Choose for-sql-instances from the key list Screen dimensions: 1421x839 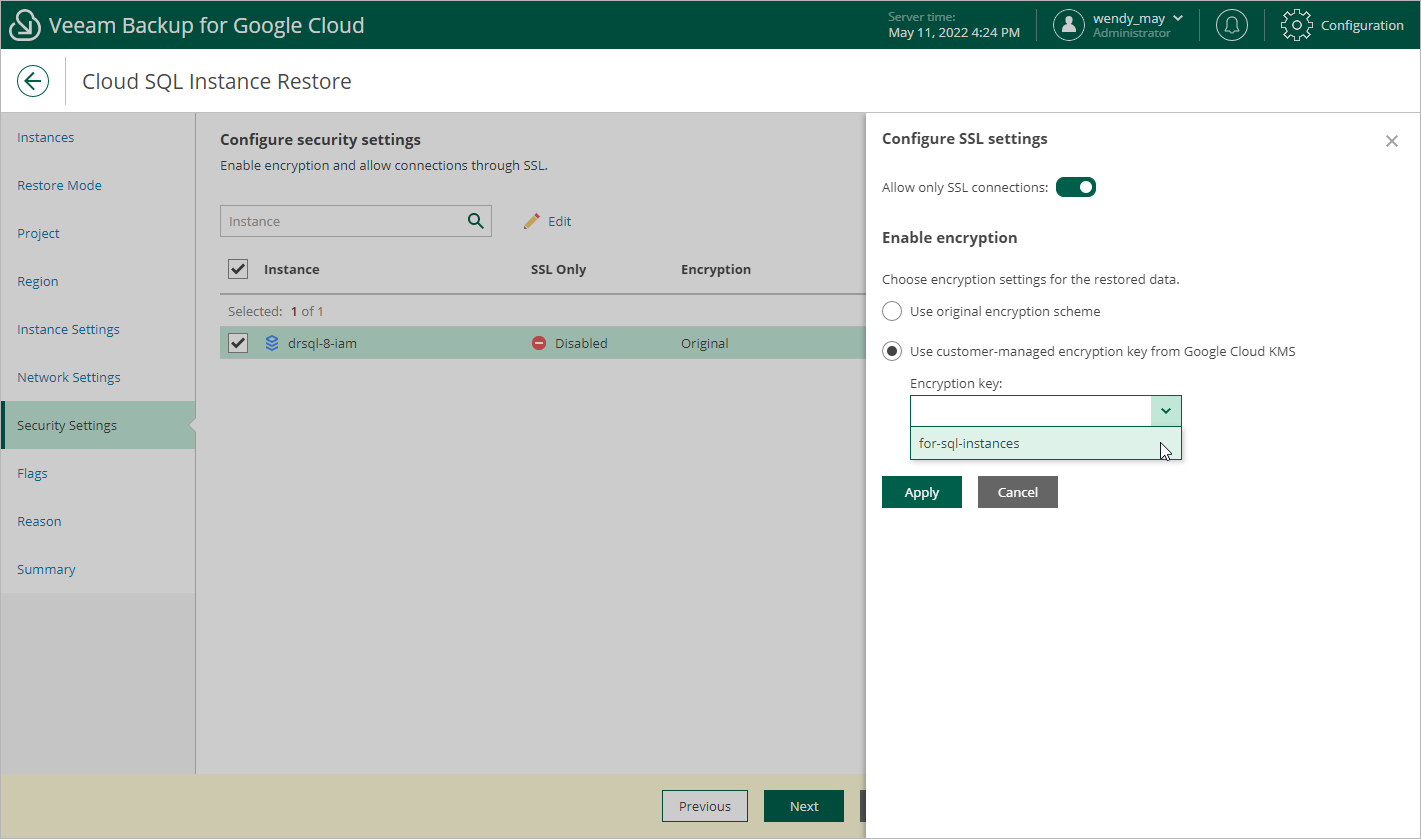coord(1046,443)
